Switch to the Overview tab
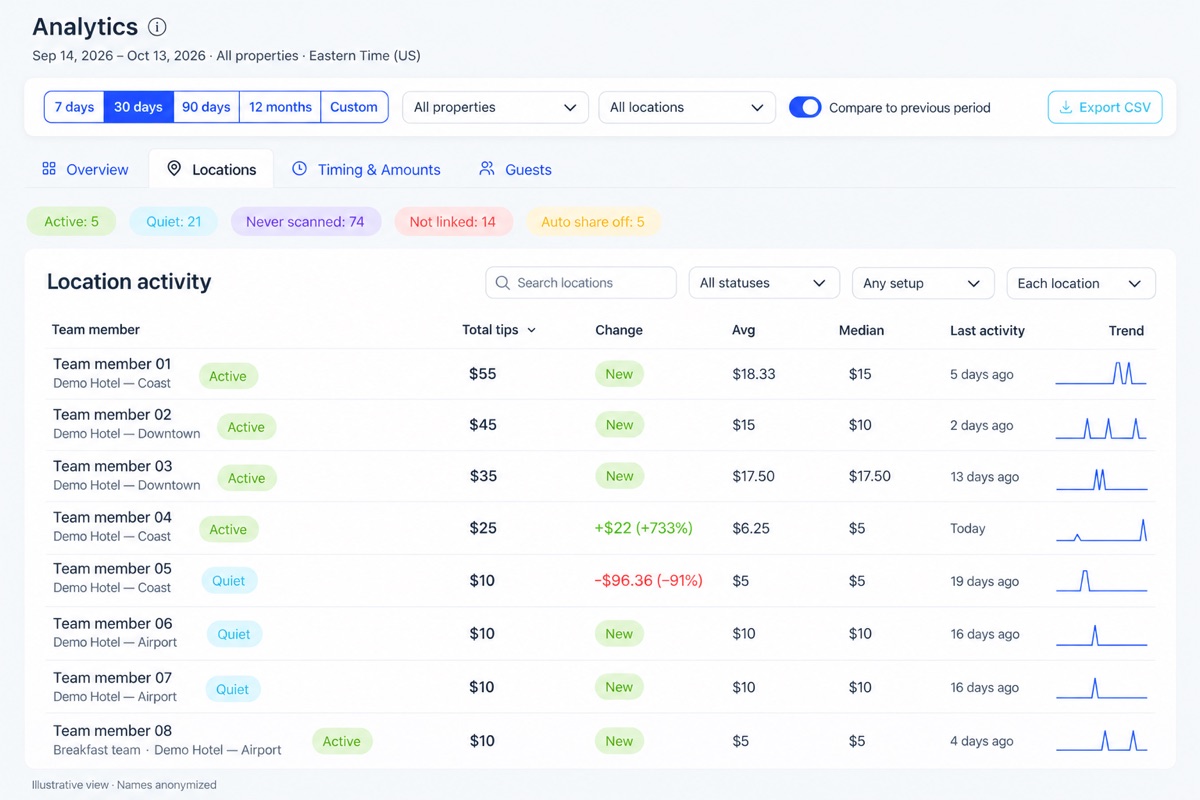The width and height of the screenshot is (1200, 800). 86,169
